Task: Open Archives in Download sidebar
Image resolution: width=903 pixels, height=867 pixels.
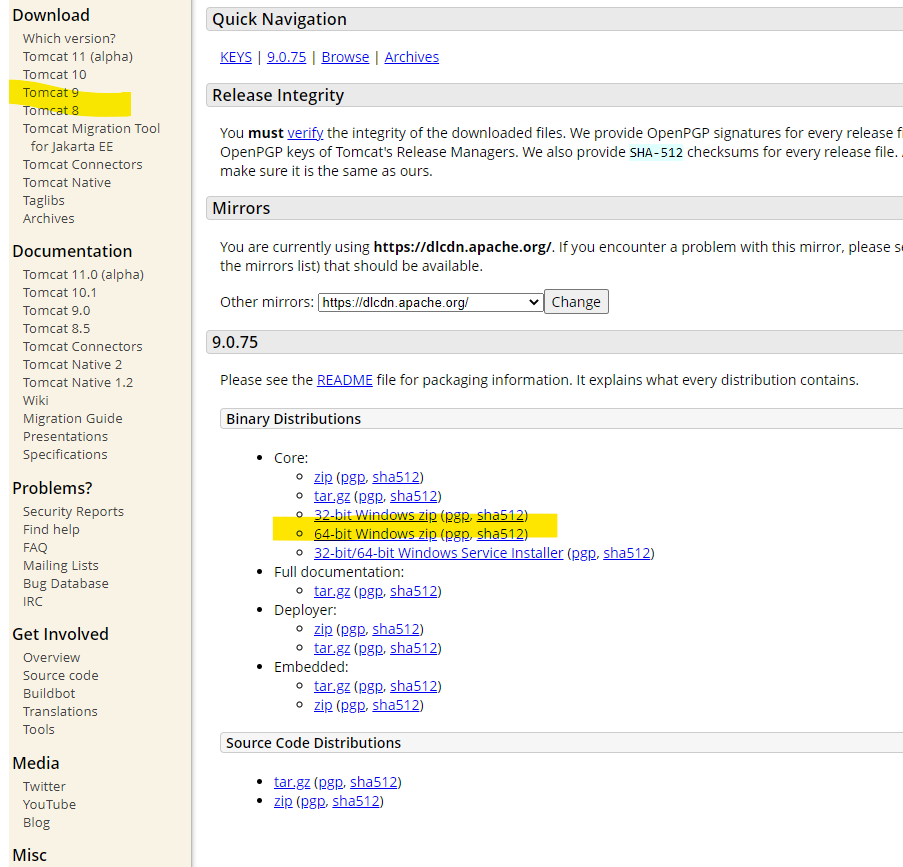Action: (48, 218)
